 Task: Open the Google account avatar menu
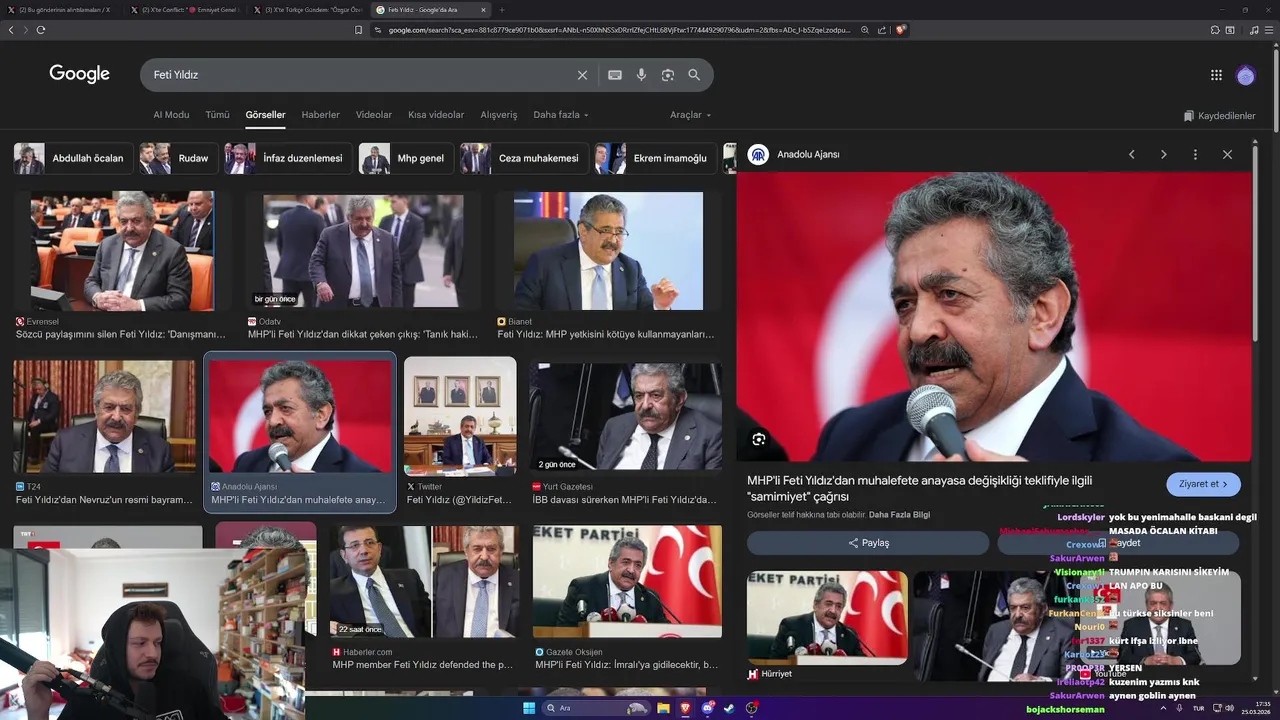(x=1245, y=75)
